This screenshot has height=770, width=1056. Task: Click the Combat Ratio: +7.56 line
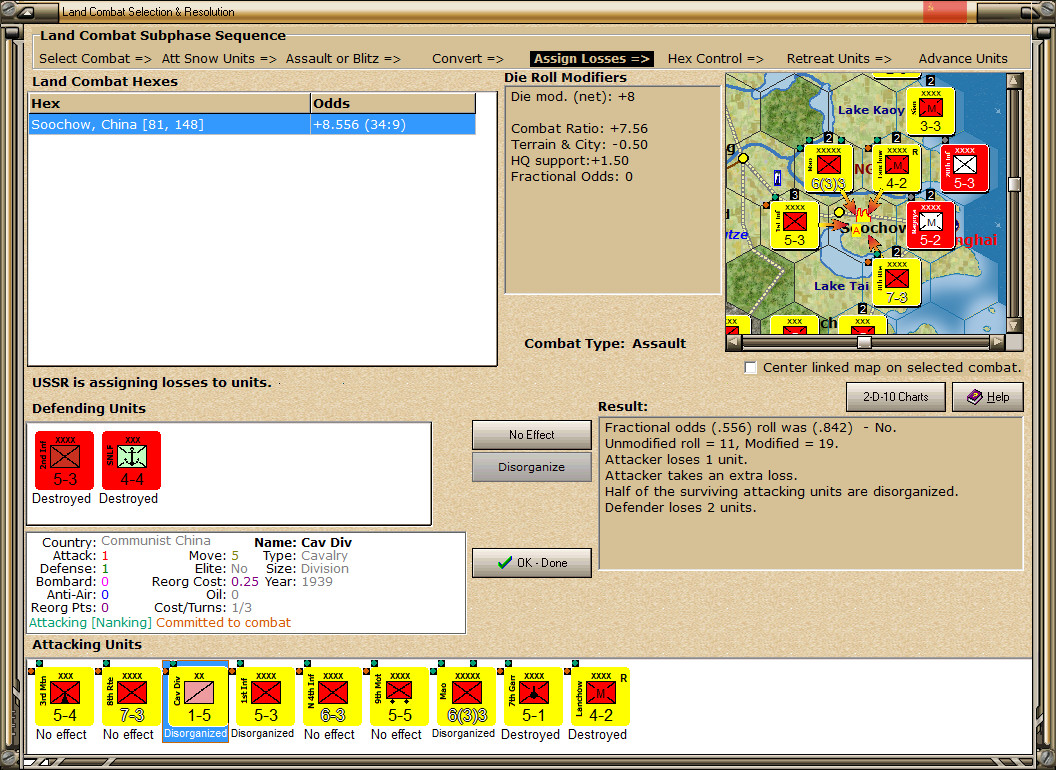pyautogui.click(x=579, y=129)
